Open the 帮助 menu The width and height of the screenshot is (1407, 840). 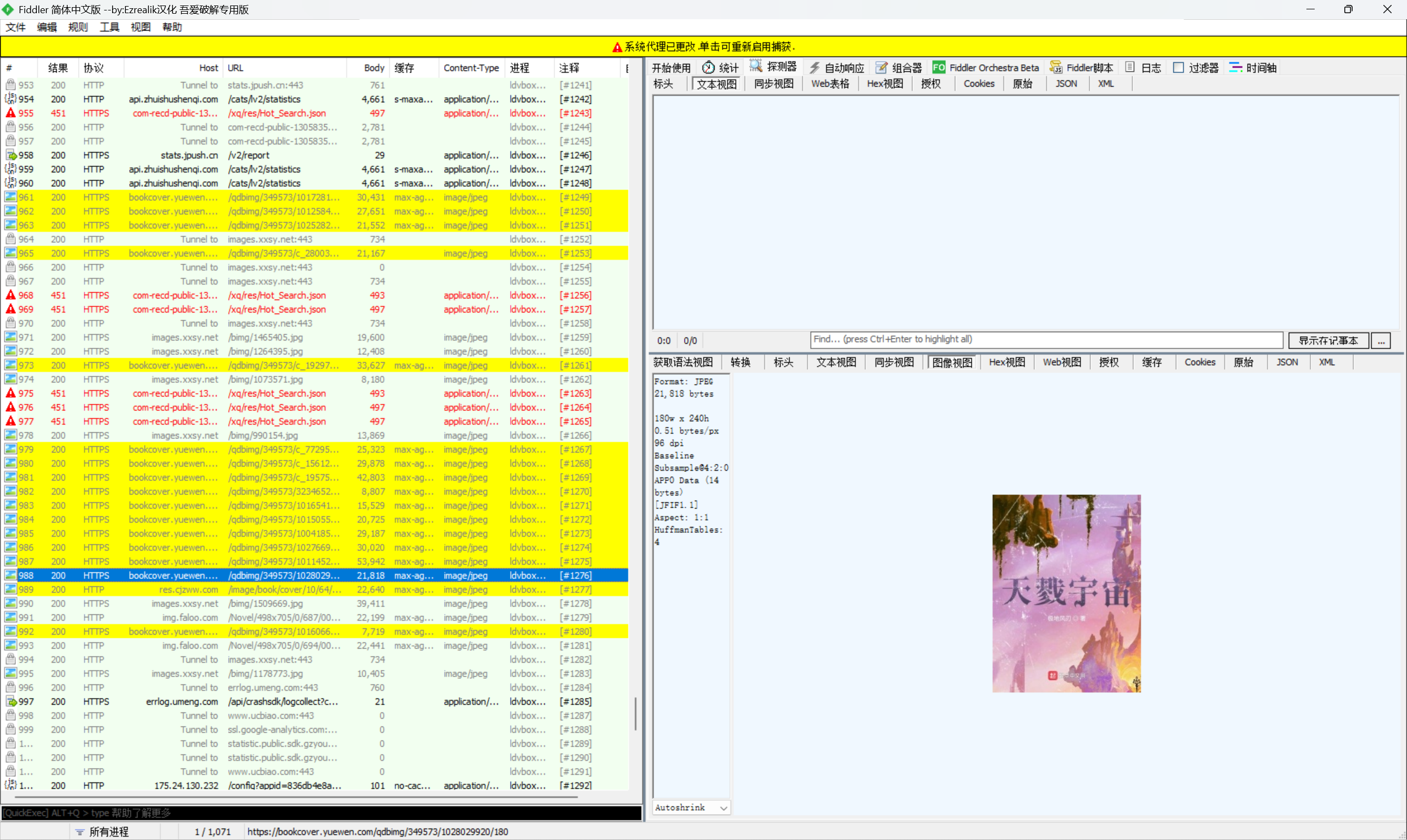172,27
